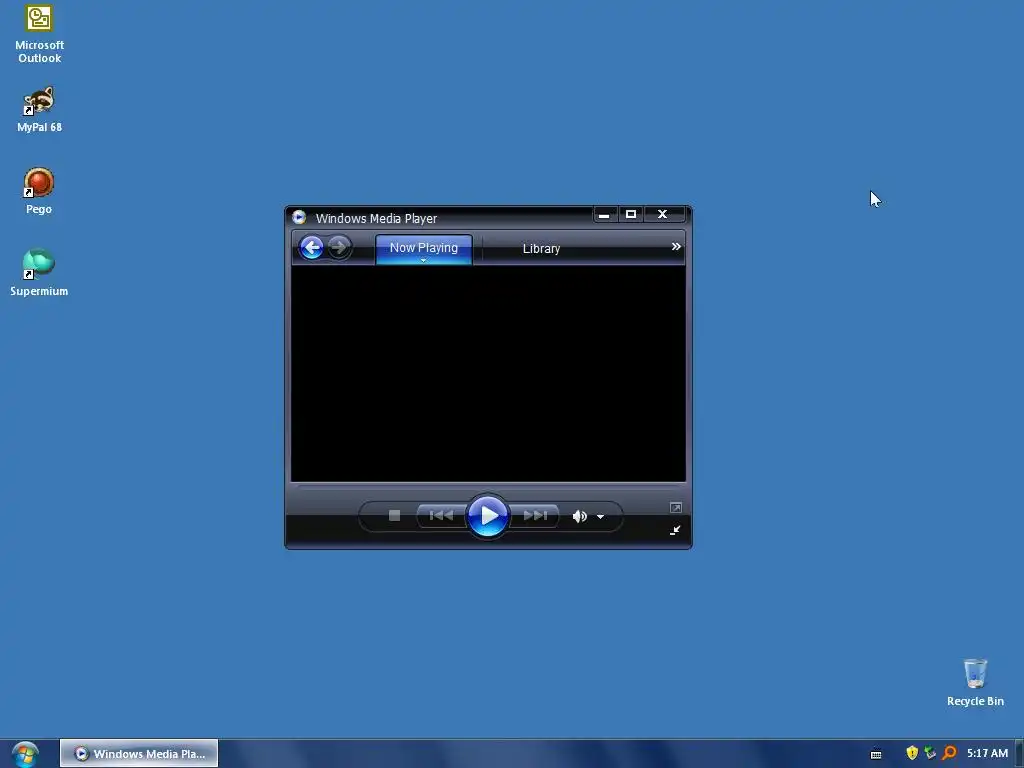Go back with the blue Back arrow
This screenshot has width=1024, height=768.
pos(312,248)
